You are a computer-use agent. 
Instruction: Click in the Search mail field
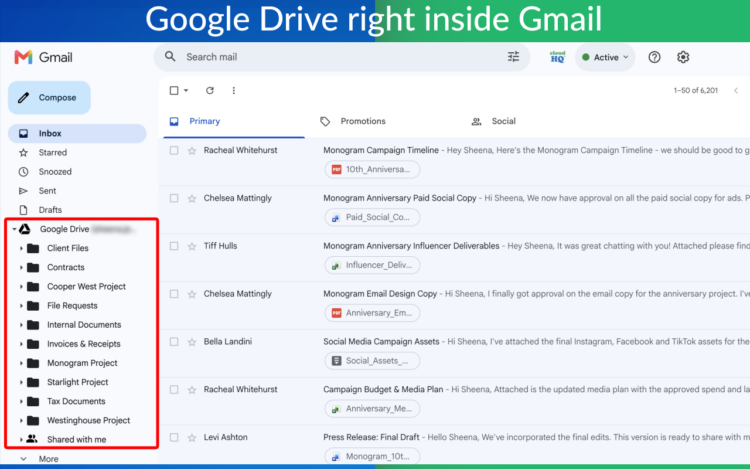[342, 57]
